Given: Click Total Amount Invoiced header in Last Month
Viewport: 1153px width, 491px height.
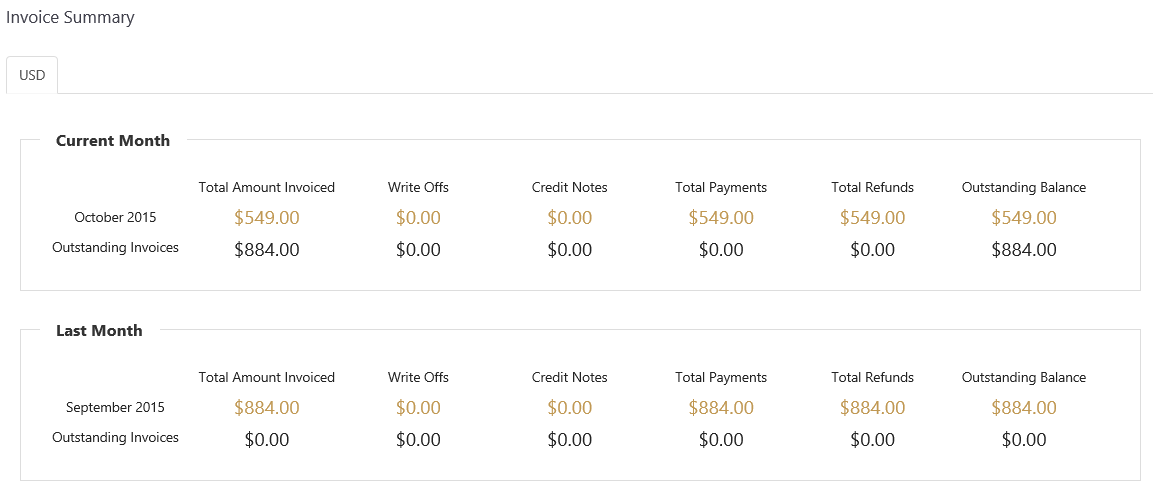Looking at the screenshot, I should click(267, 377).
